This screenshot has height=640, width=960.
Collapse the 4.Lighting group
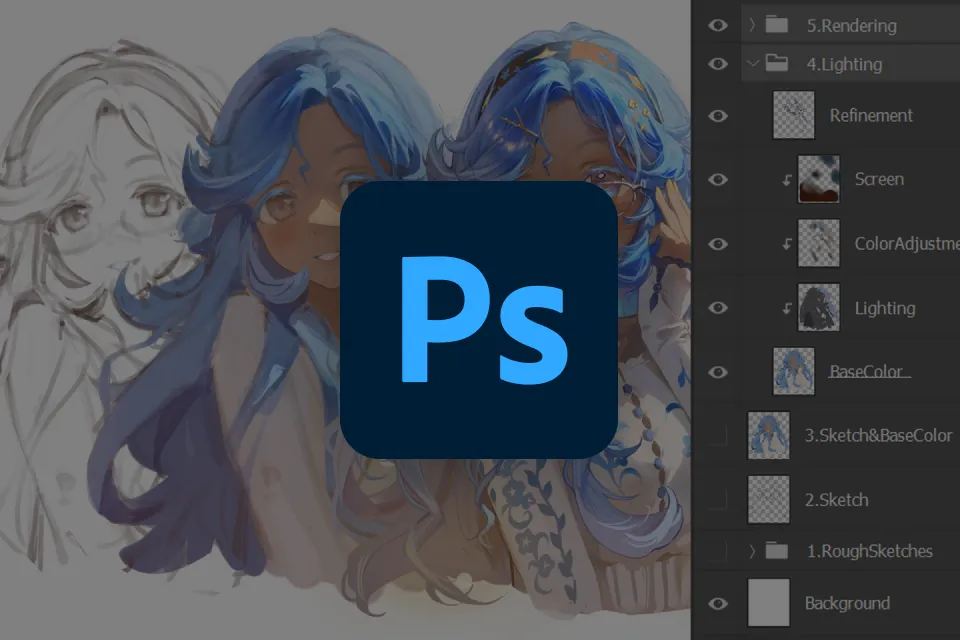[753, 64]
